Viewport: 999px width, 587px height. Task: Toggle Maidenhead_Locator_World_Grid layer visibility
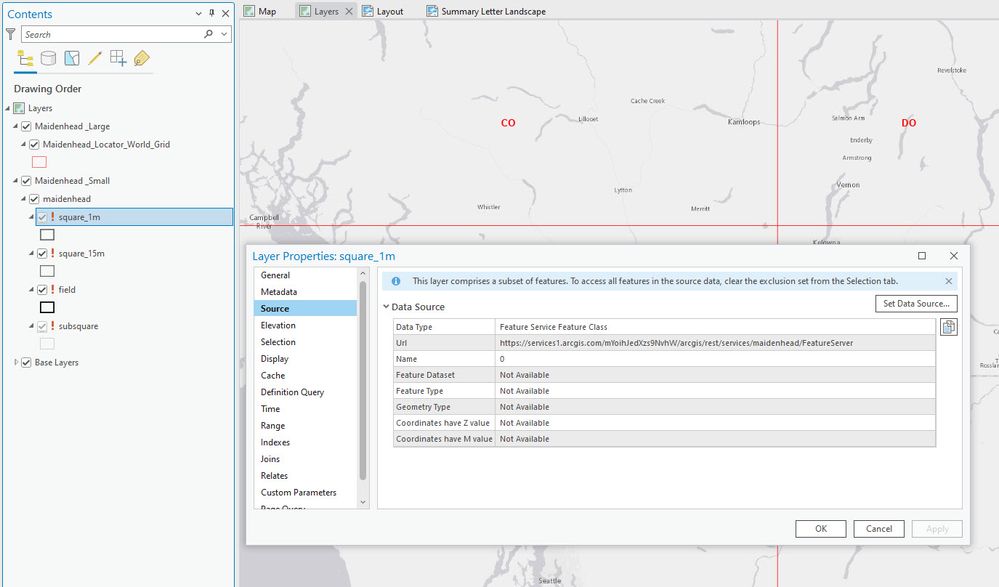[34, 145]
